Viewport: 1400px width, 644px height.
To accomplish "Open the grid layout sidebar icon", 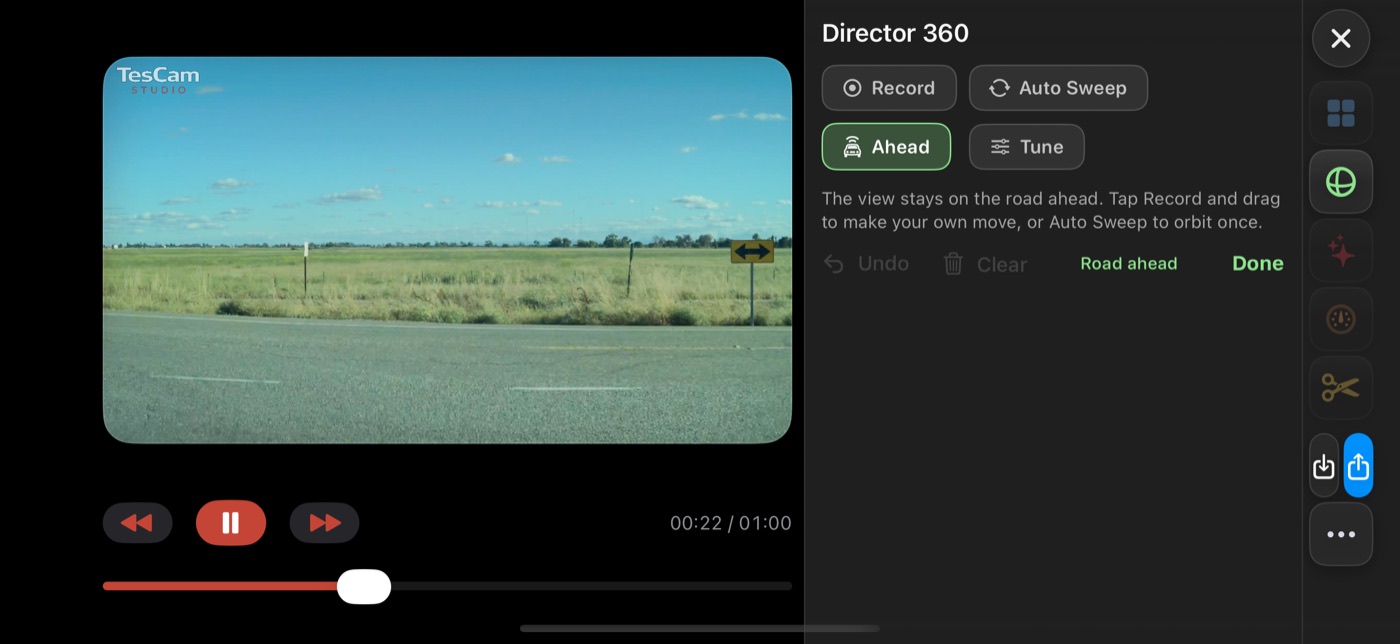I will 1341,113.
